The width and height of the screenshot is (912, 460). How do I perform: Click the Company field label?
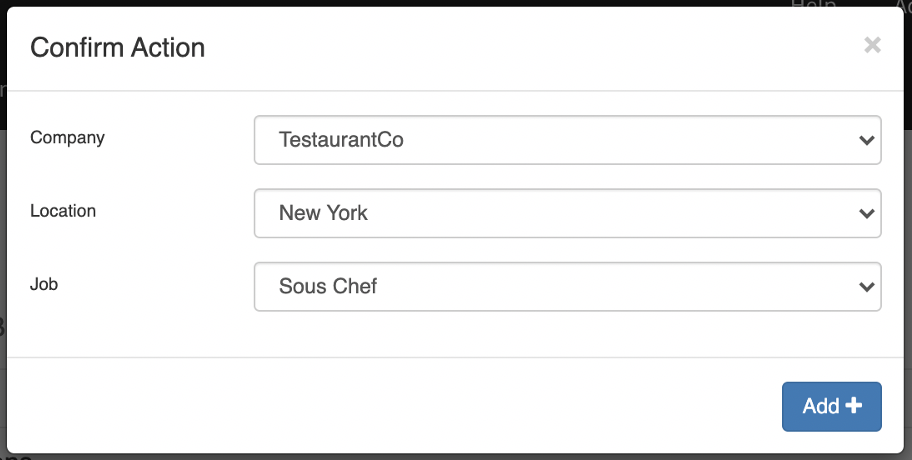[x=67, y=138]
